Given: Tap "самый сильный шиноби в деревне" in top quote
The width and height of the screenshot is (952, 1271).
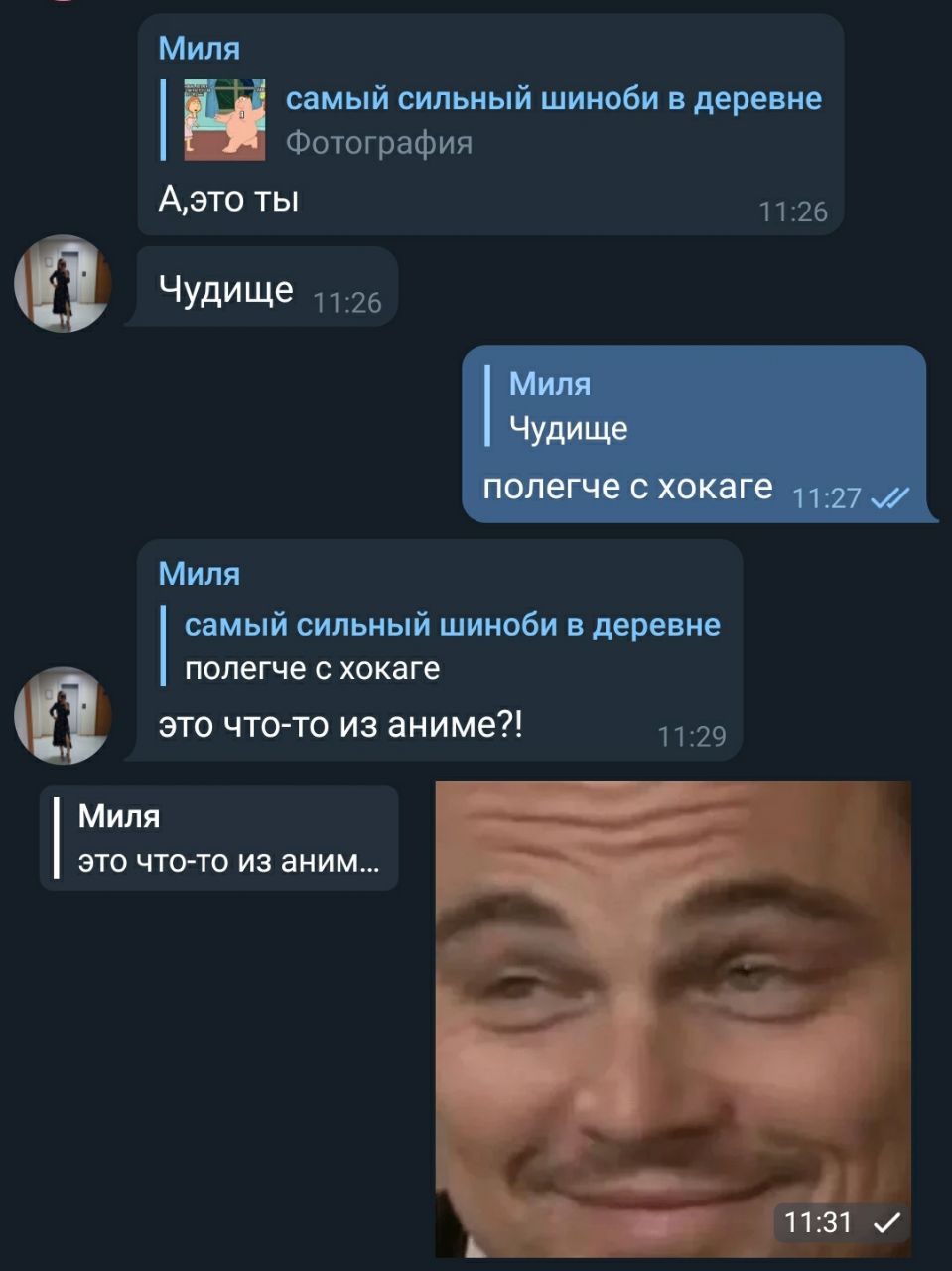Looking at the screenshot, I should 554,99.
